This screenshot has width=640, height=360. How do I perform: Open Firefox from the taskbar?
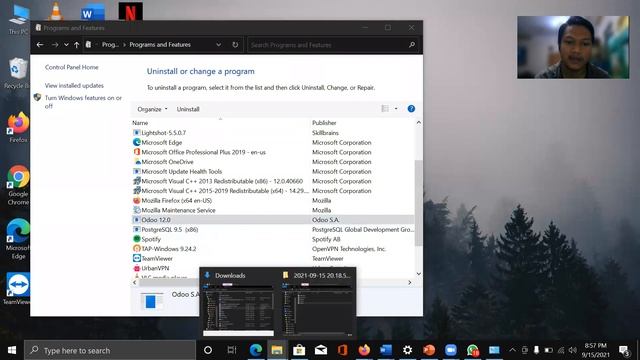364,350
